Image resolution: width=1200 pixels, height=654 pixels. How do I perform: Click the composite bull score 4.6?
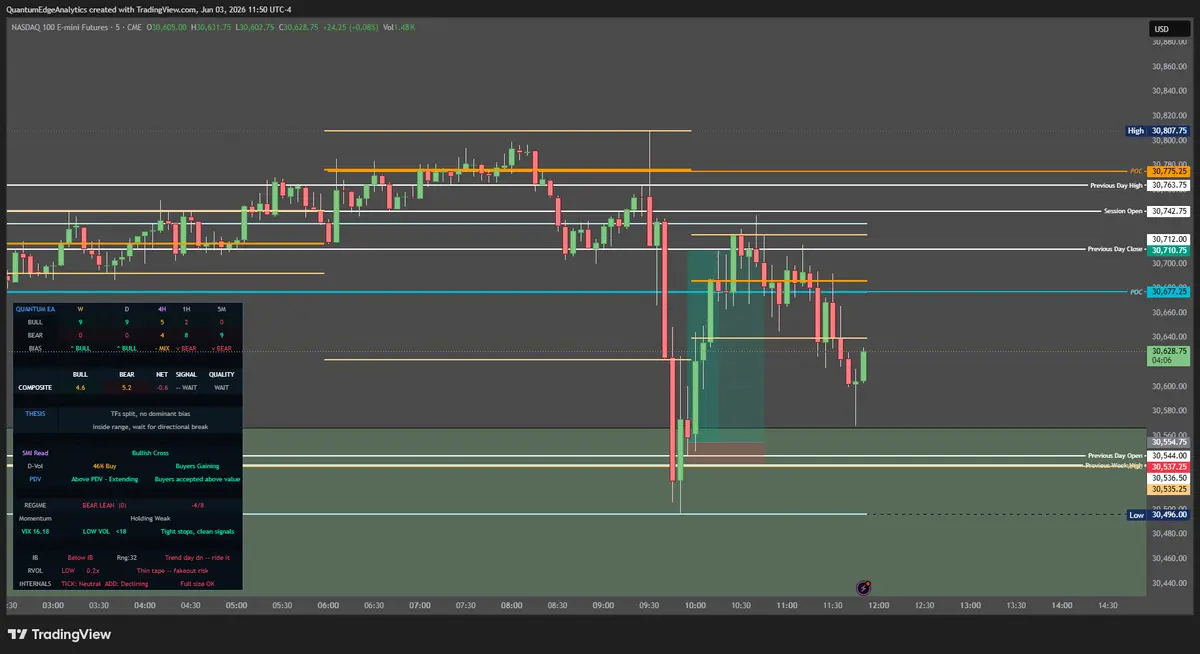tap(81, 387)
